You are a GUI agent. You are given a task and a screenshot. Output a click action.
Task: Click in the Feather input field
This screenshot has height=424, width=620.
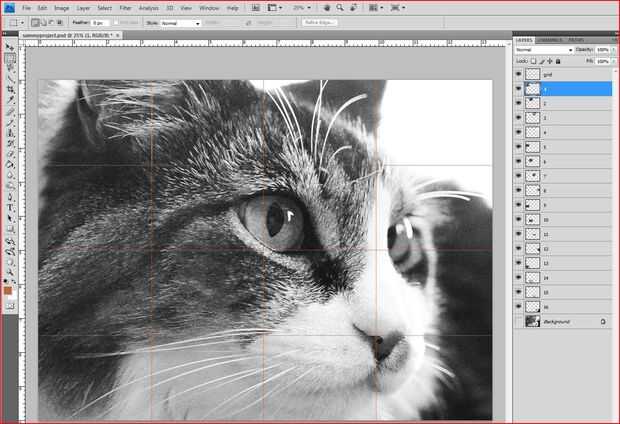[x=100, y=23]
